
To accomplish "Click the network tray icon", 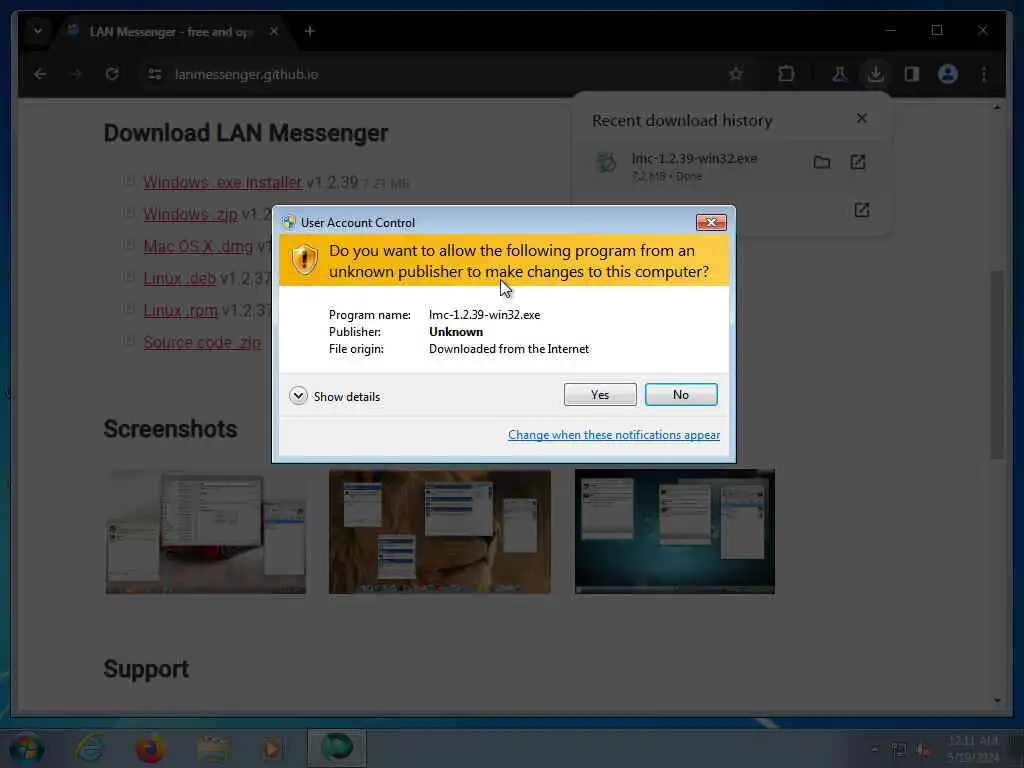I will click(899, 750).
